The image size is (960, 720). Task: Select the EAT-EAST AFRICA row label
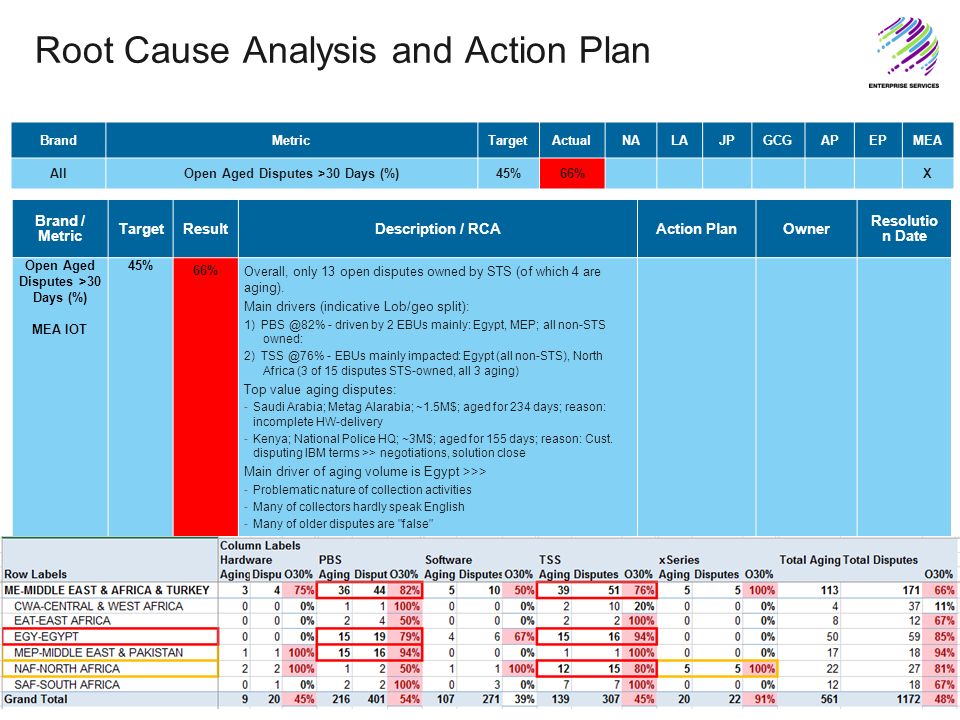(62, 621)
